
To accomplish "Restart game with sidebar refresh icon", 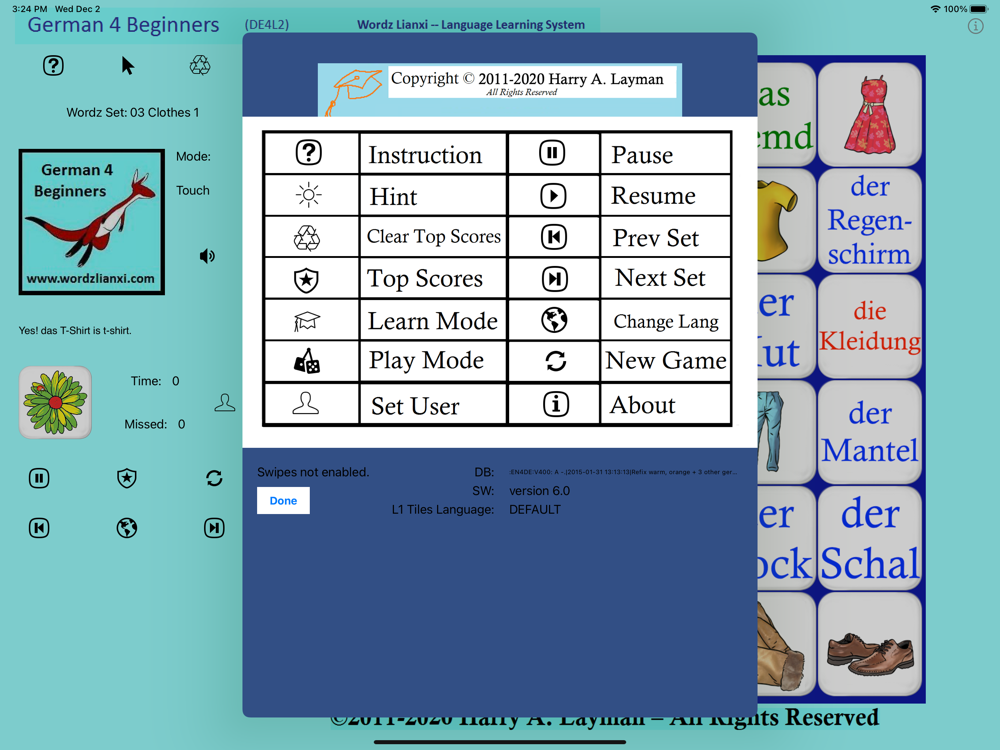I will (x=214, y=478).
